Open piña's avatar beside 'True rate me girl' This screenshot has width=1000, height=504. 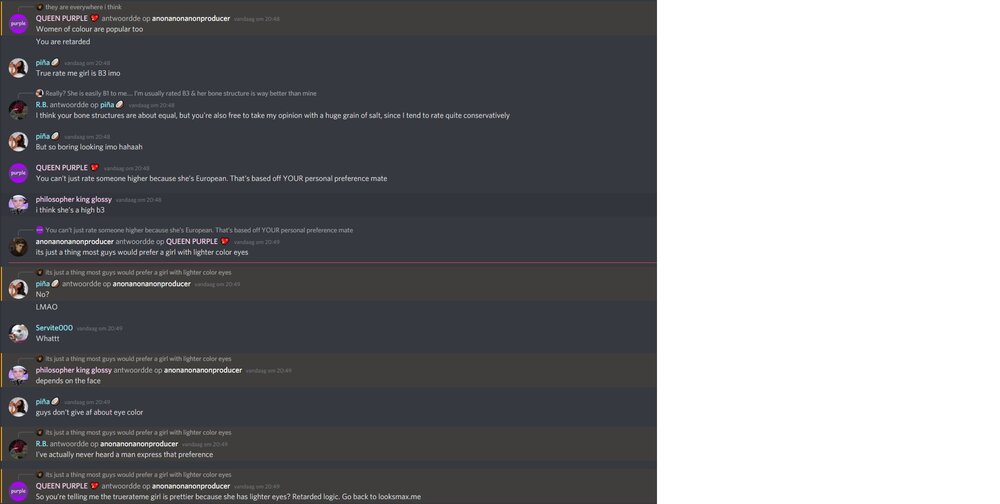tap(18, 68)
